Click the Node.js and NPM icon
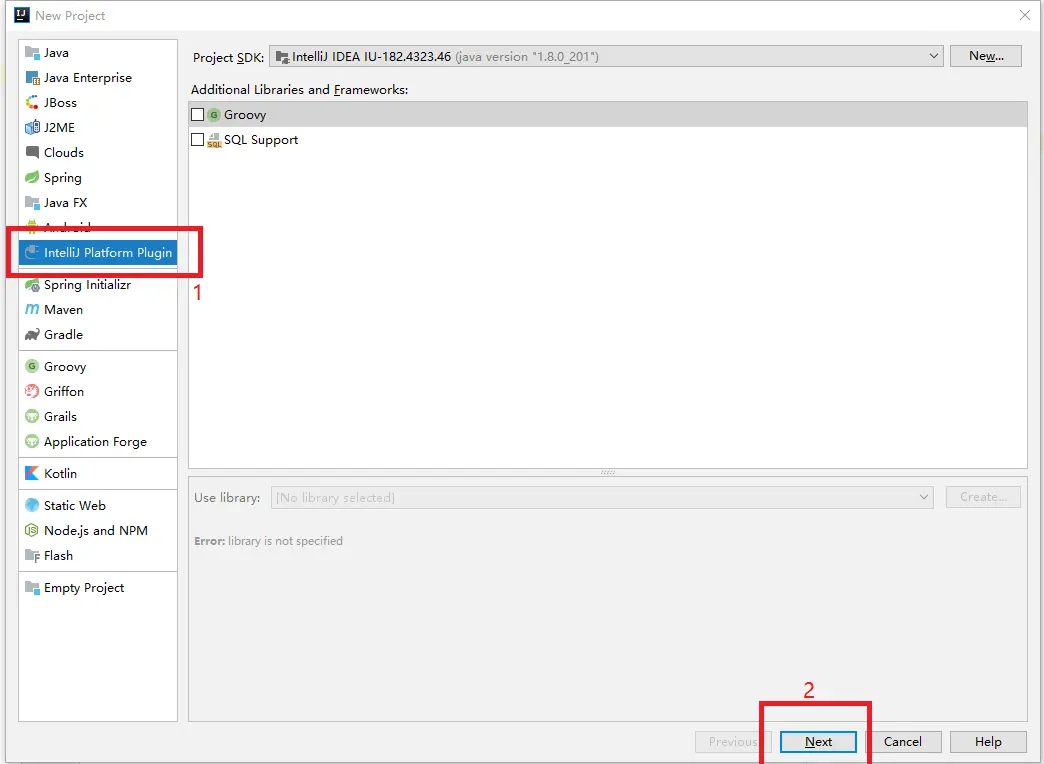 click(x=32, y=530)
